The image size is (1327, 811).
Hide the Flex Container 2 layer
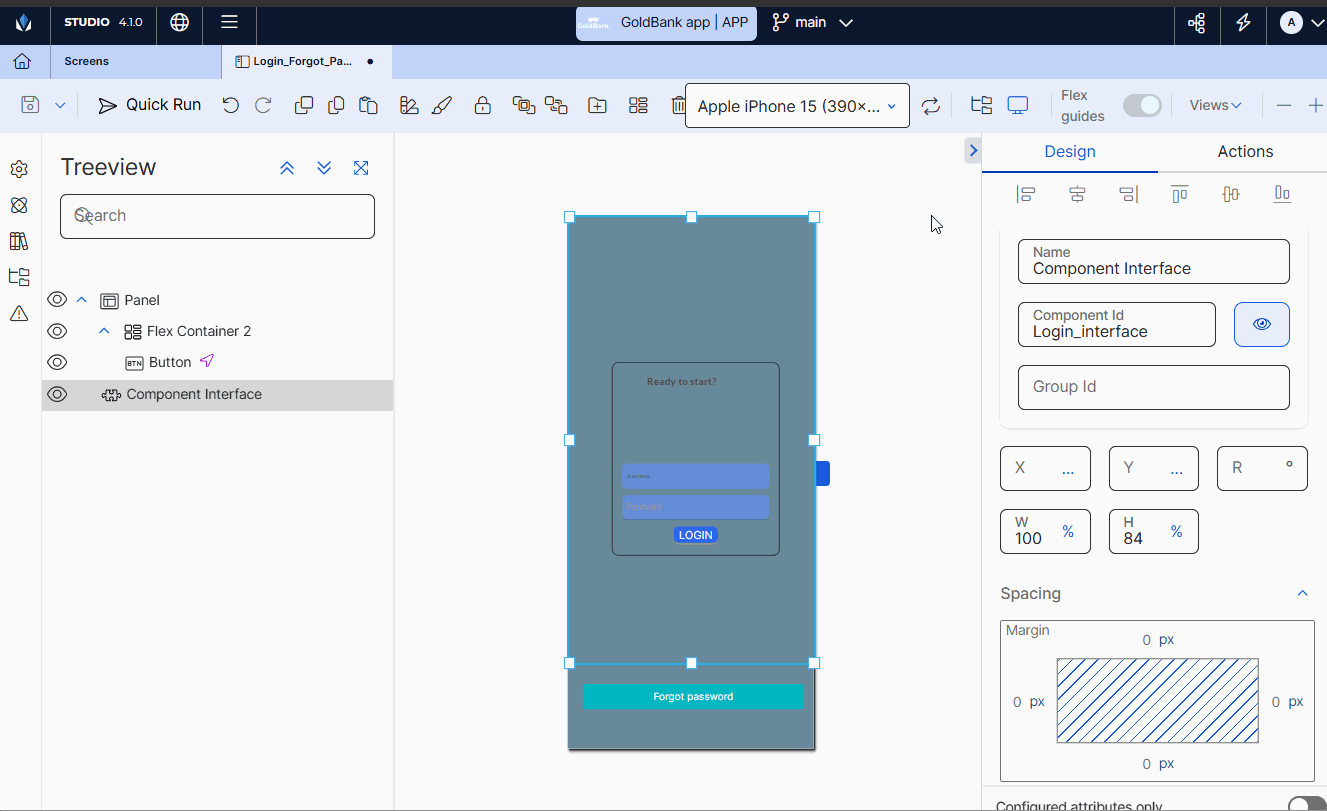57,331
